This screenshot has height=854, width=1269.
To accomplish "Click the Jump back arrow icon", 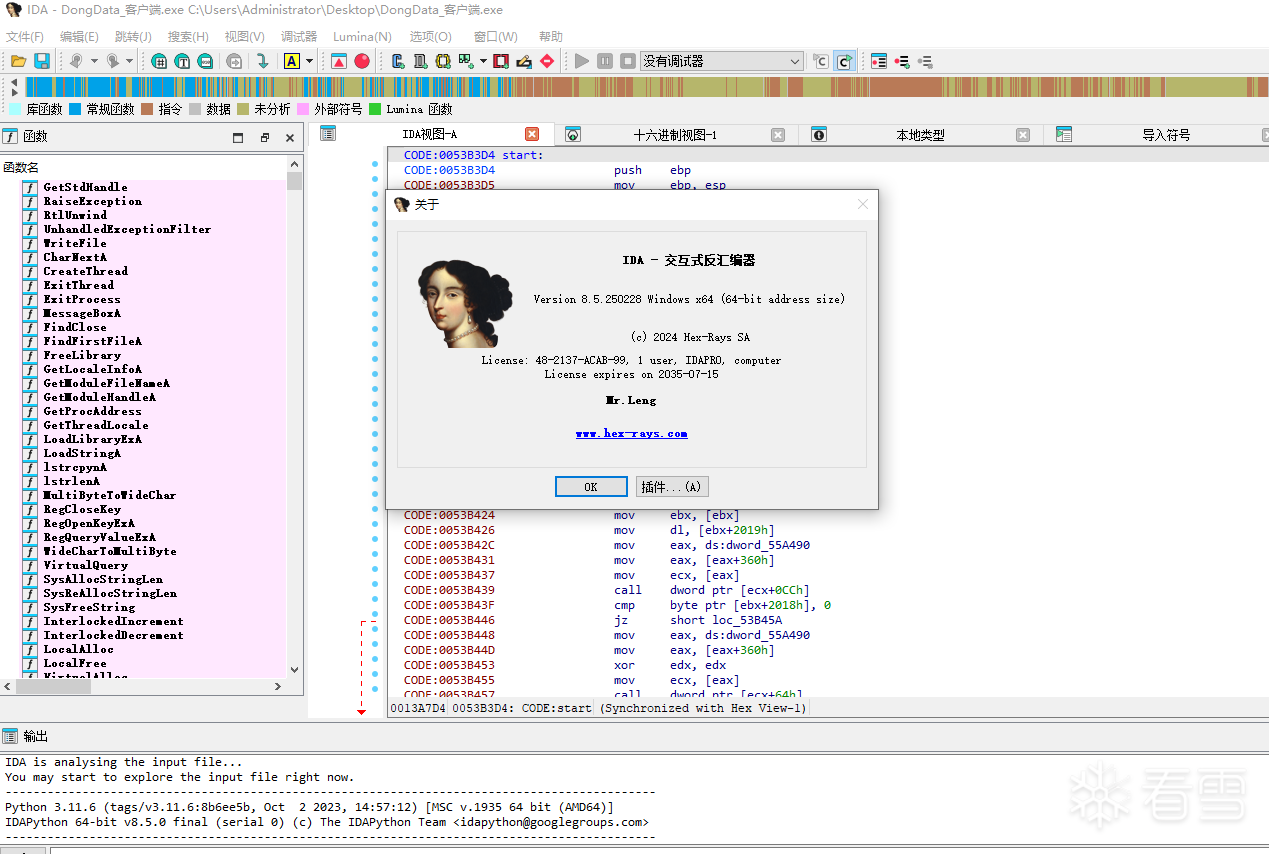I will pos(75,61).
